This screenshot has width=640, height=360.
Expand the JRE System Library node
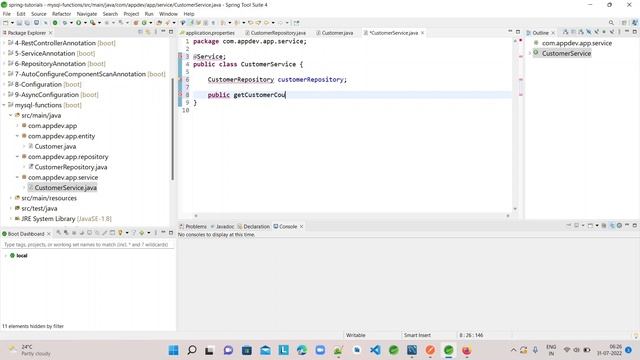[11, 219]
